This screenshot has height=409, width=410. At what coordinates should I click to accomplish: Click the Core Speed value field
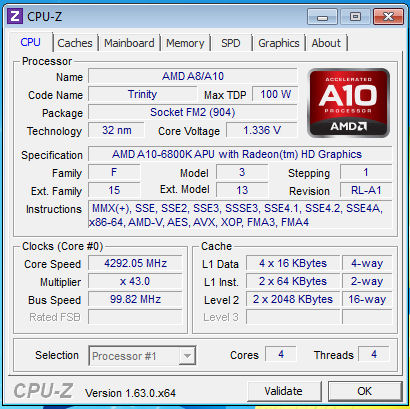(x=135, y=263)
